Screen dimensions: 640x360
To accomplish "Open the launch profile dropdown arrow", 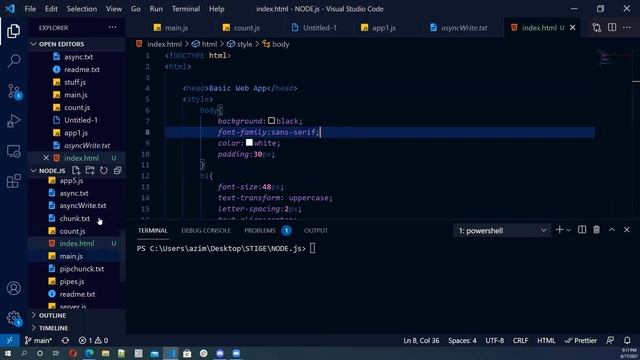I will coord(569,230).
